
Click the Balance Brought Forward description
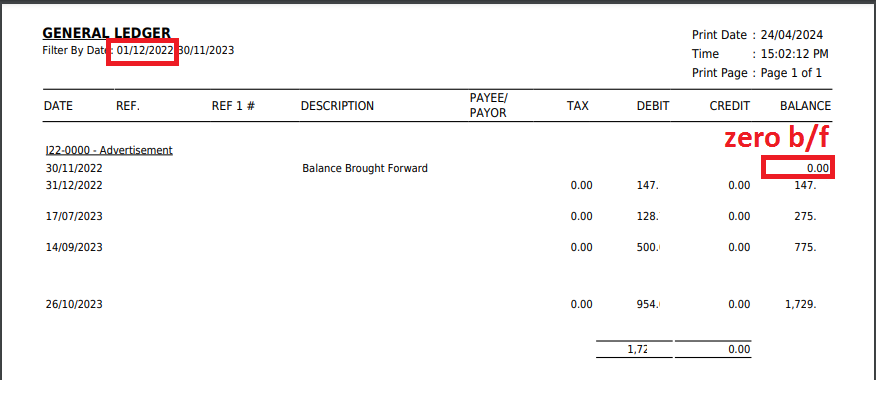tap(365, 168)
